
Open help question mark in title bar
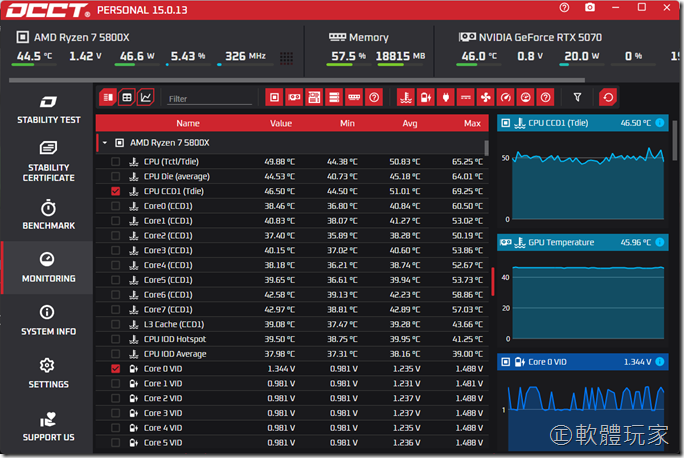[565, 8]
